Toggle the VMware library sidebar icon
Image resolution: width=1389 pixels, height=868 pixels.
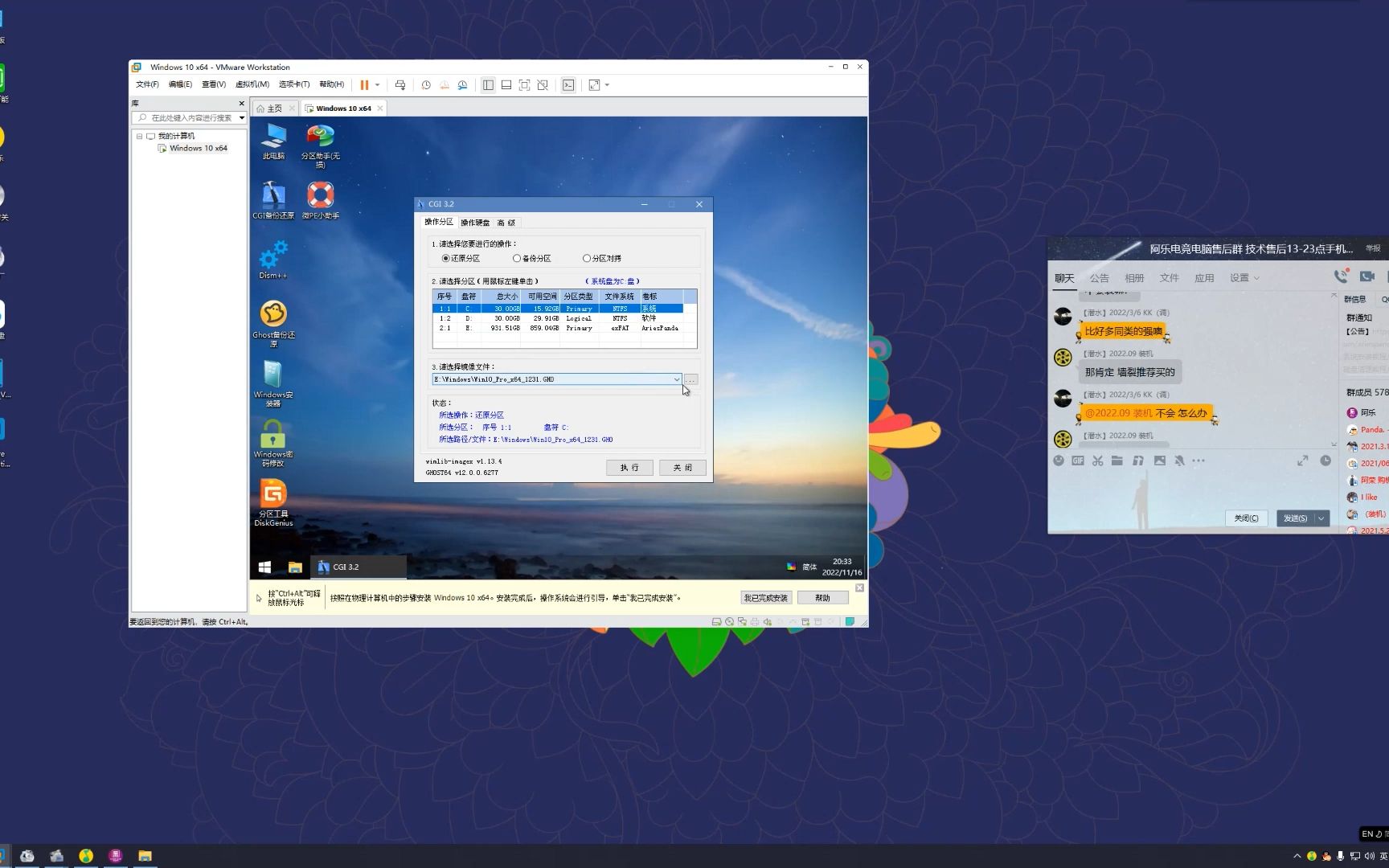click(488, 85)
